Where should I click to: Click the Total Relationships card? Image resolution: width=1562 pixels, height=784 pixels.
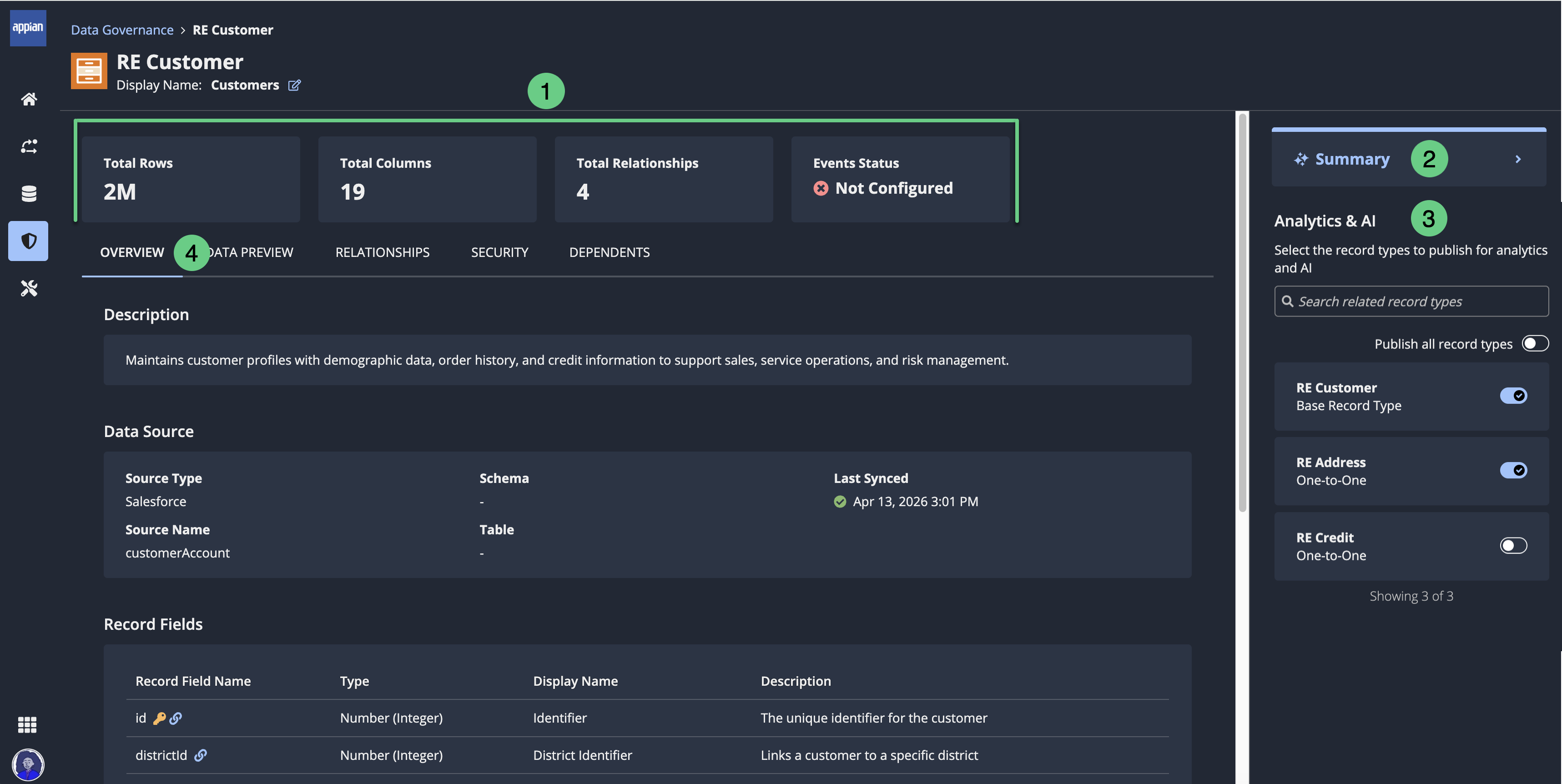click(x=664, y=179)
